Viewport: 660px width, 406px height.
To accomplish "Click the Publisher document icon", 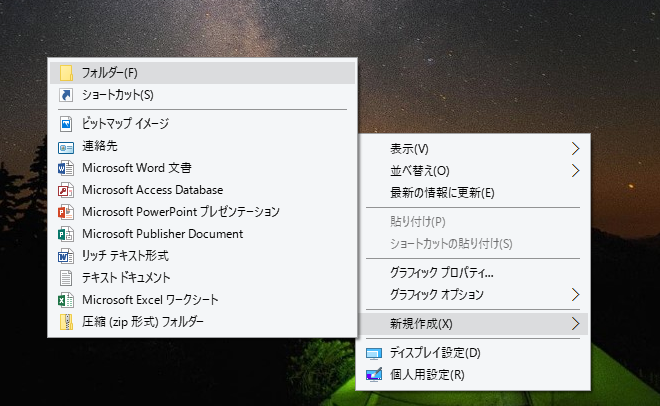I will click(66, 234).
